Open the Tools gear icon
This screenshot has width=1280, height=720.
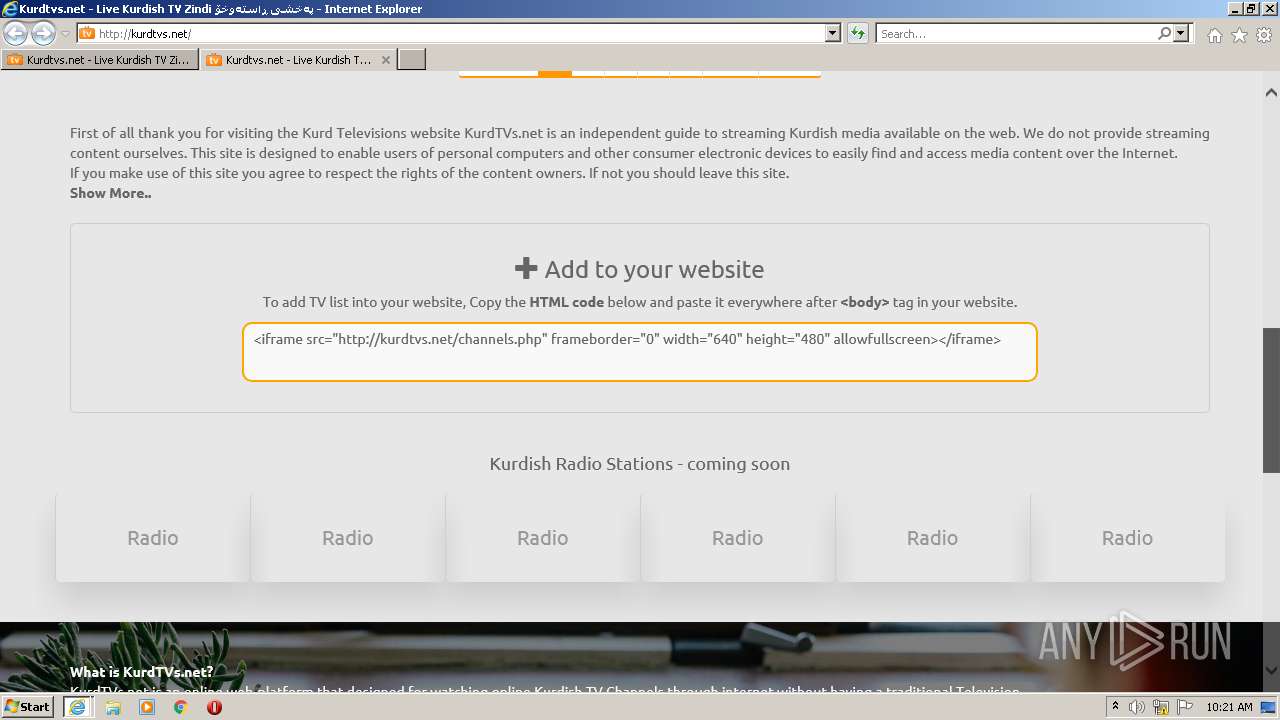click(x=1264, y=35)
